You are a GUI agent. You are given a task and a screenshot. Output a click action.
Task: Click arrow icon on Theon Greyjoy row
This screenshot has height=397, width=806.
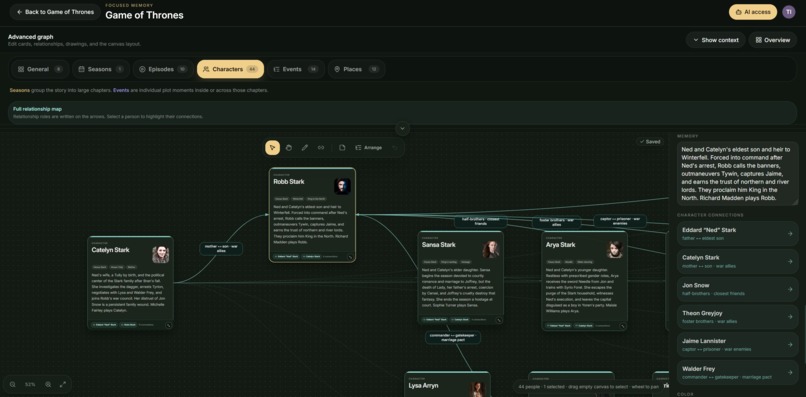click(x=790, y=317)
